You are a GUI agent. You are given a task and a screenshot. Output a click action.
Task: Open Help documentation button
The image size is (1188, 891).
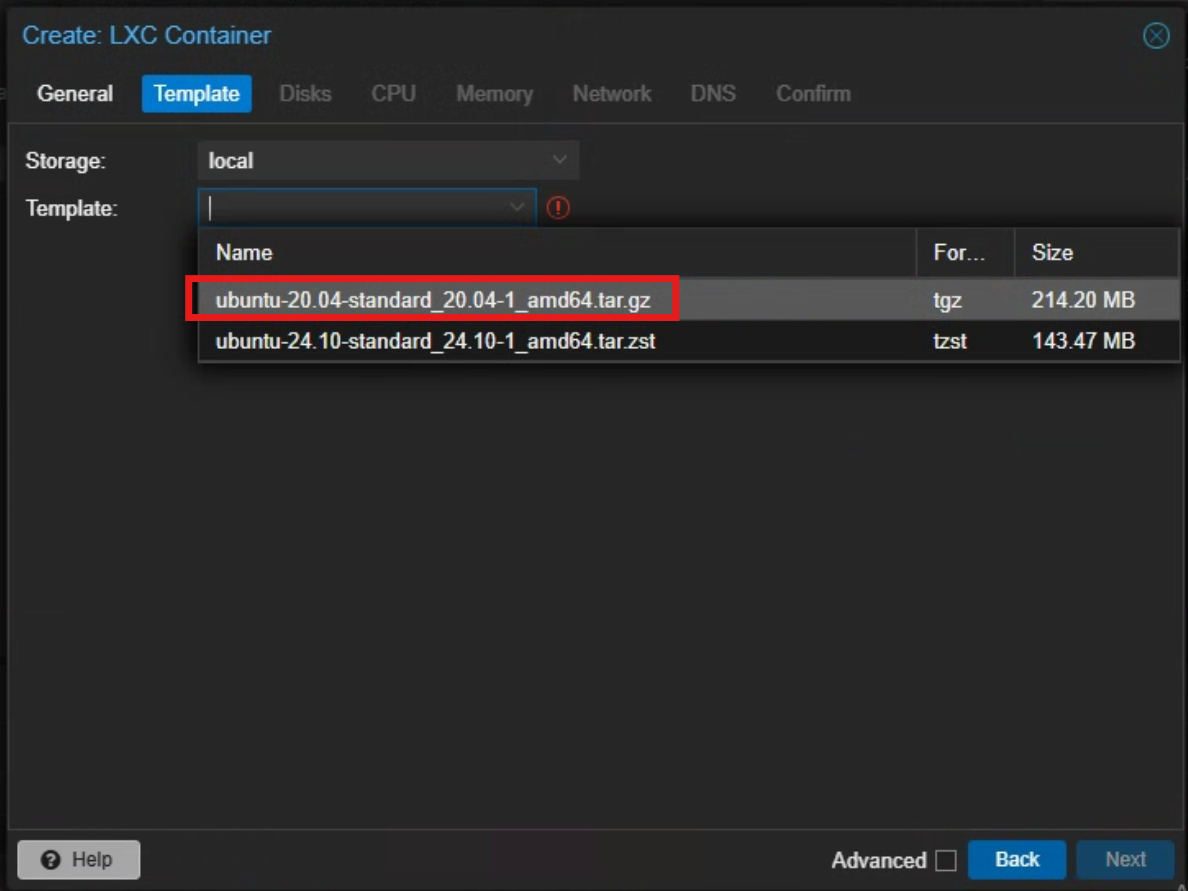coord(79,860)
